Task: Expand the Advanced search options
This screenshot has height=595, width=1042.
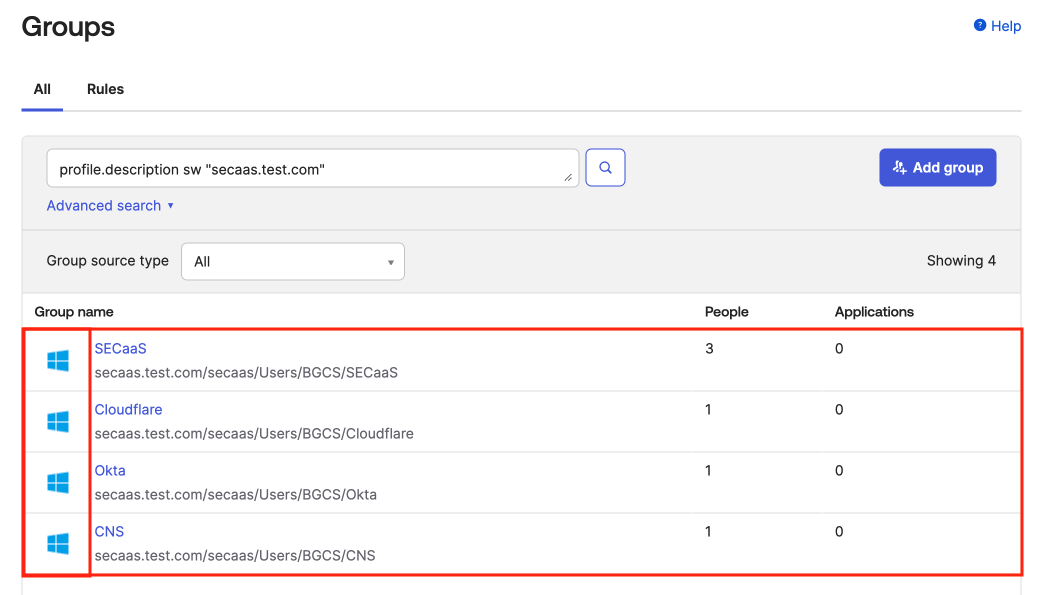Action: (110, 206)
